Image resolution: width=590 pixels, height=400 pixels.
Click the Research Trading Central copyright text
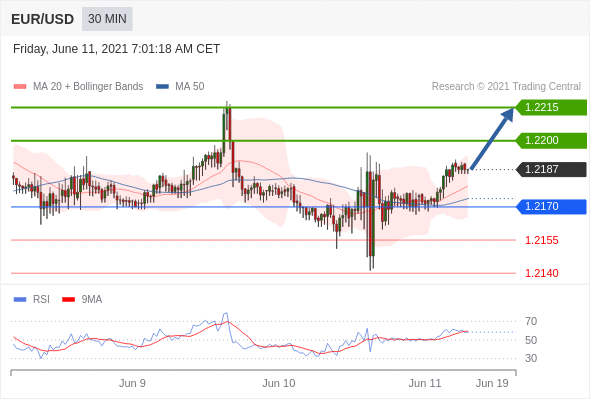point(506,87)
